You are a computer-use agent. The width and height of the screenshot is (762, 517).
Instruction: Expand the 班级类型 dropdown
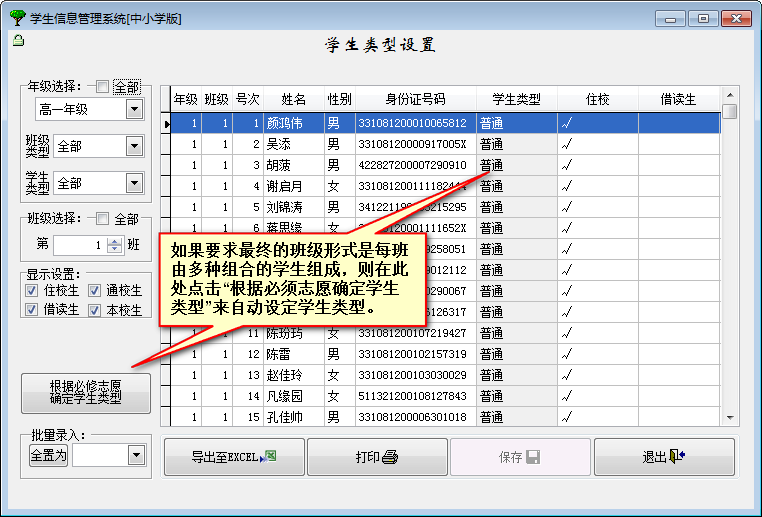pyautogui.click(x=135, y=146)
